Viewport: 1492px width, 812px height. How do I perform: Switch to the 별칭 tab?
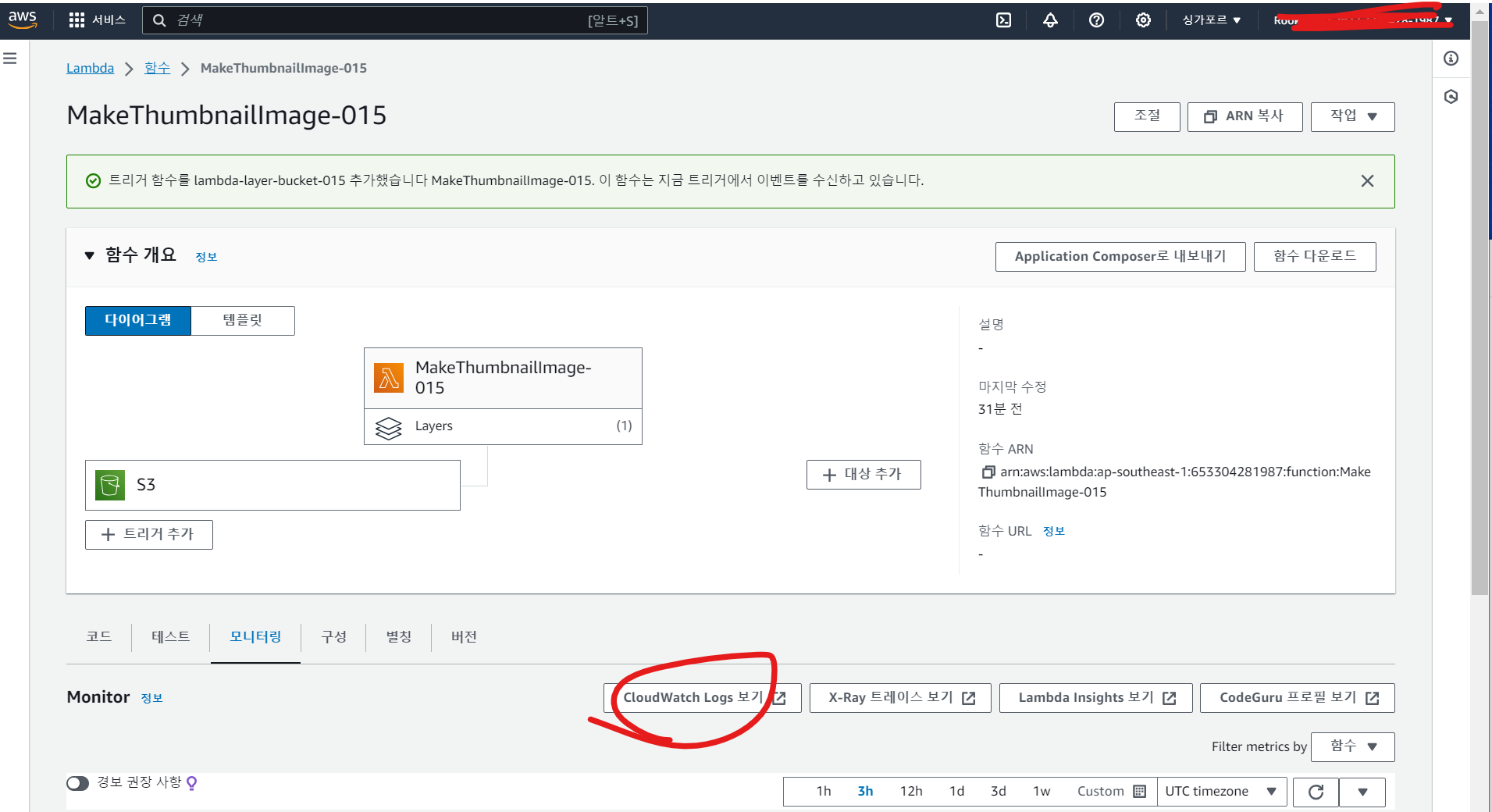pyautogui.click(x=399, y=637)
